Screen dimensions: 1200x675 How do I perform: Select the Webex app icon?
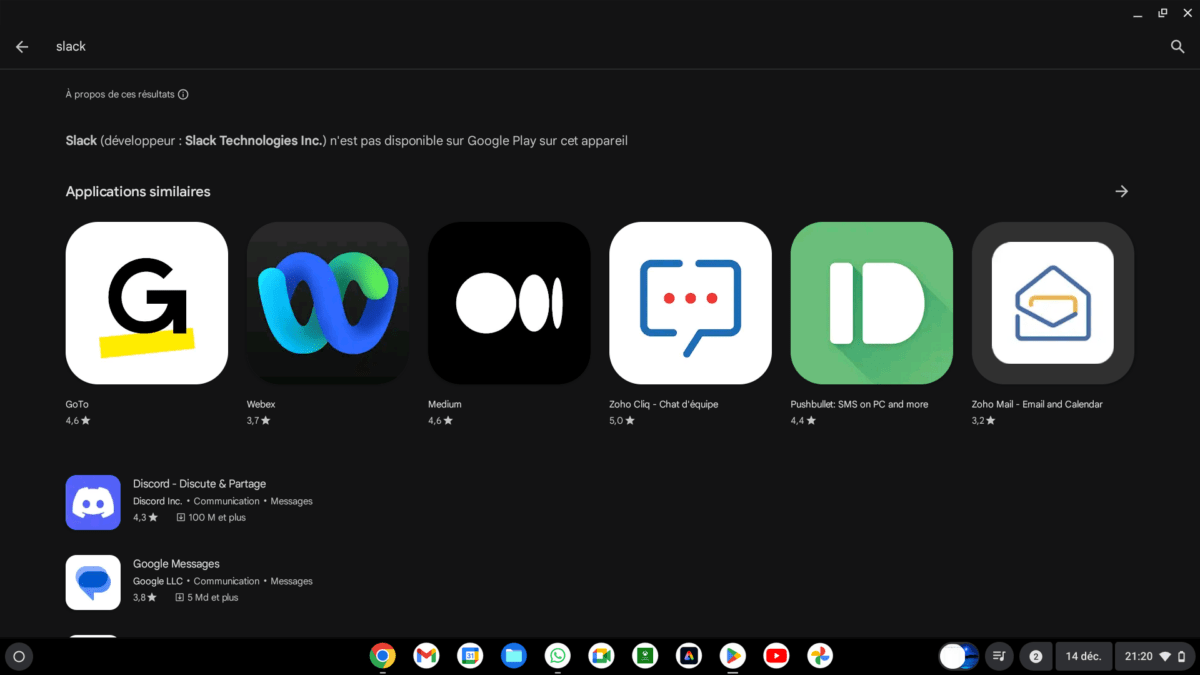328,303
